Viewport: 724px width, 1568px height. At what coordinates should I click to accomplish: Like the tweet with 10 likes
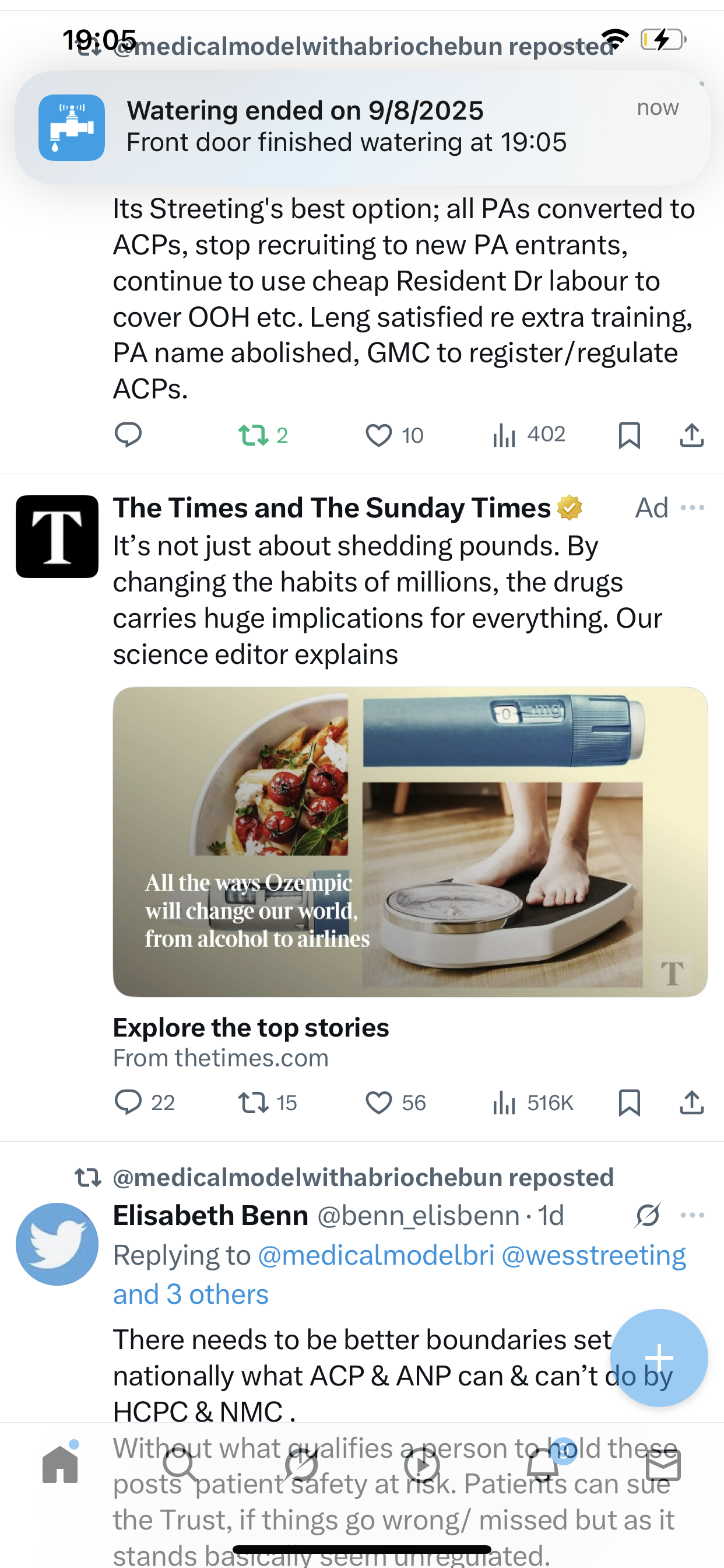coord(378,435)
